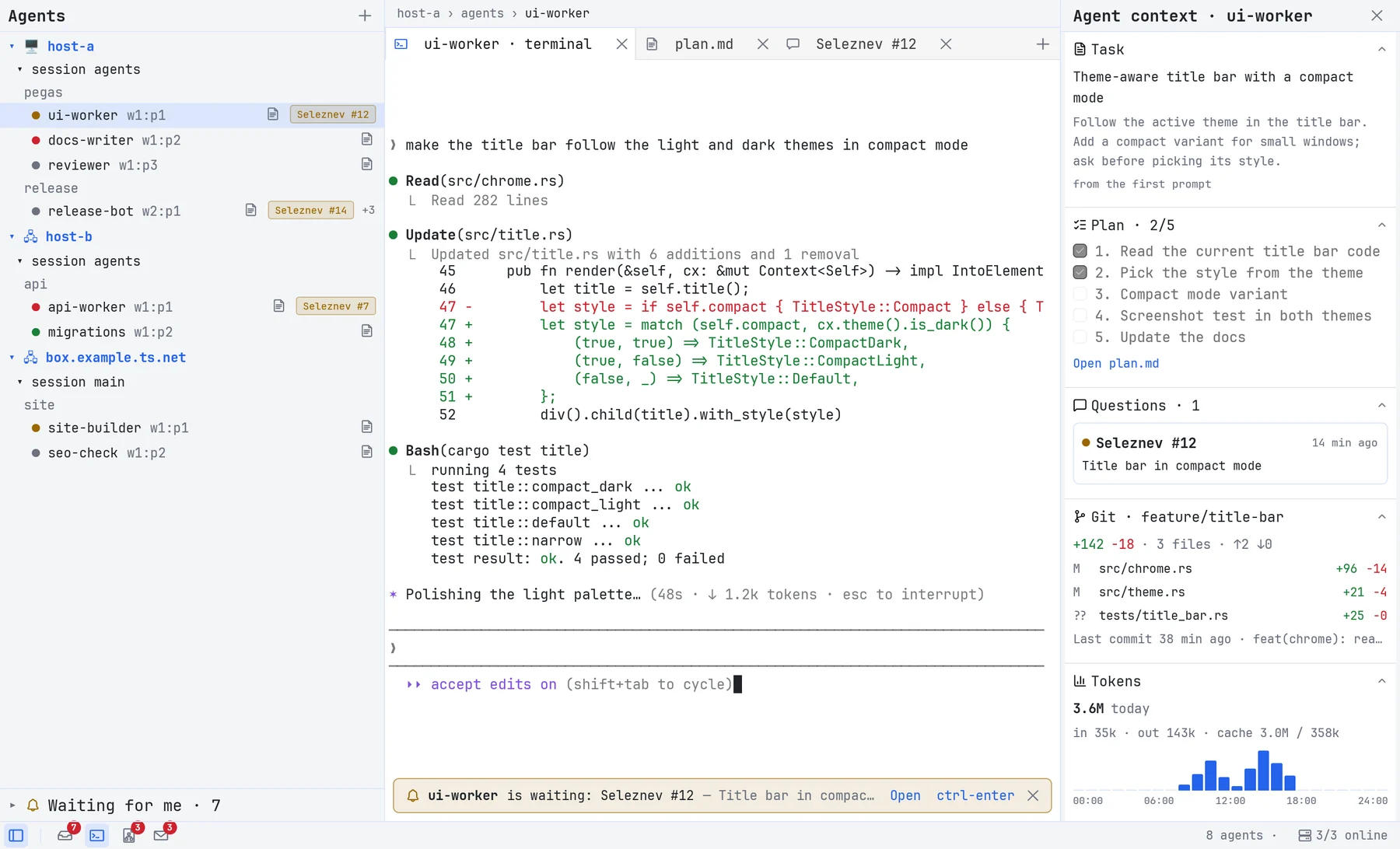The image size is (1400, 849).
Task: Open the plan document icon for docs-writer
Action: (367, 139)
